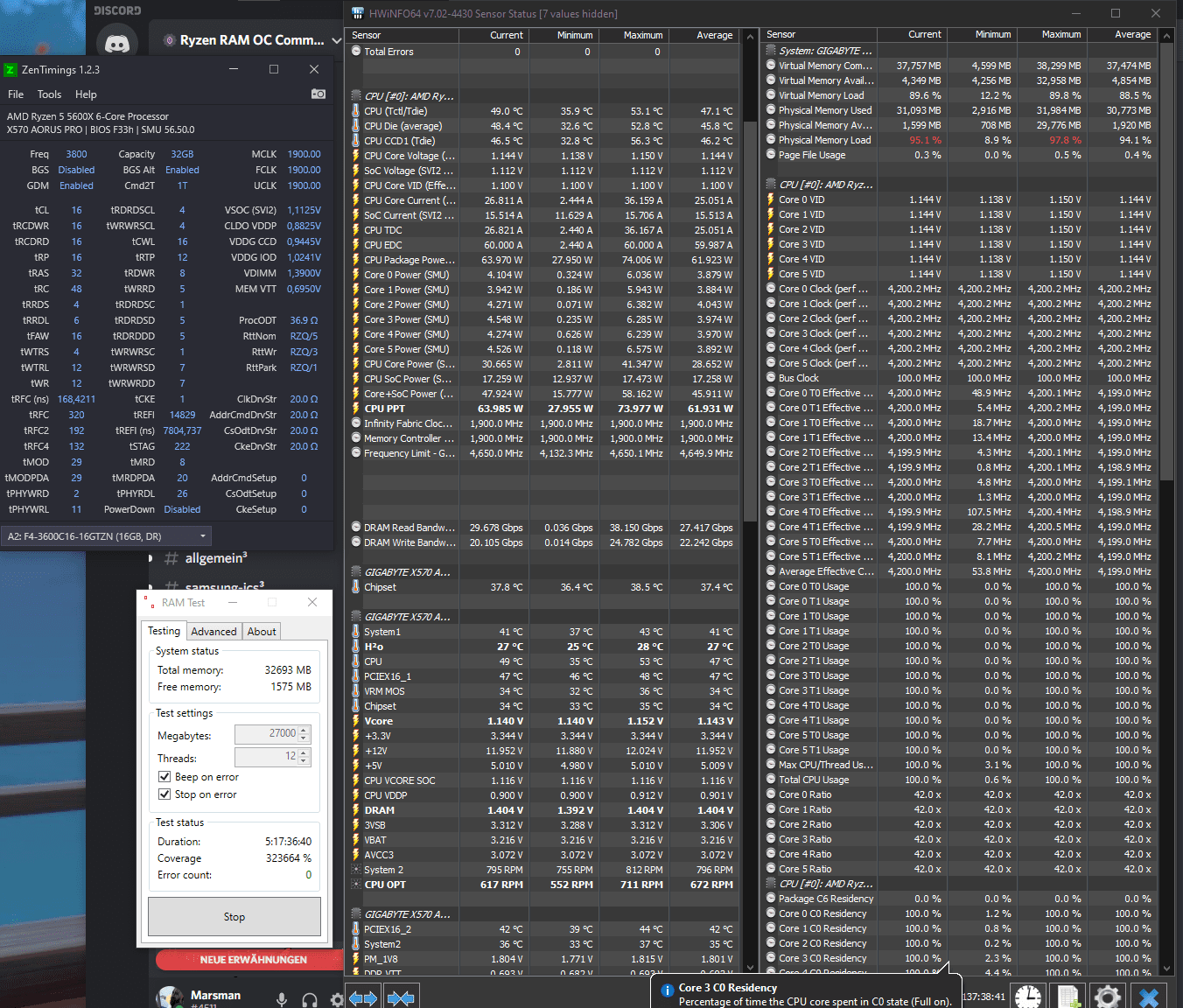Sort left panel by Current column header
The width and height of the screenshot is (1183, 1008).
click(x=494, y=35)
